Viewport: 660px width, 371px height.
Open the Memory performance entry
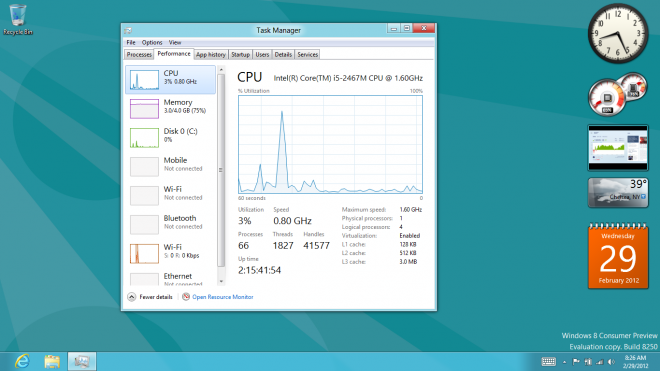pos(170,108)
